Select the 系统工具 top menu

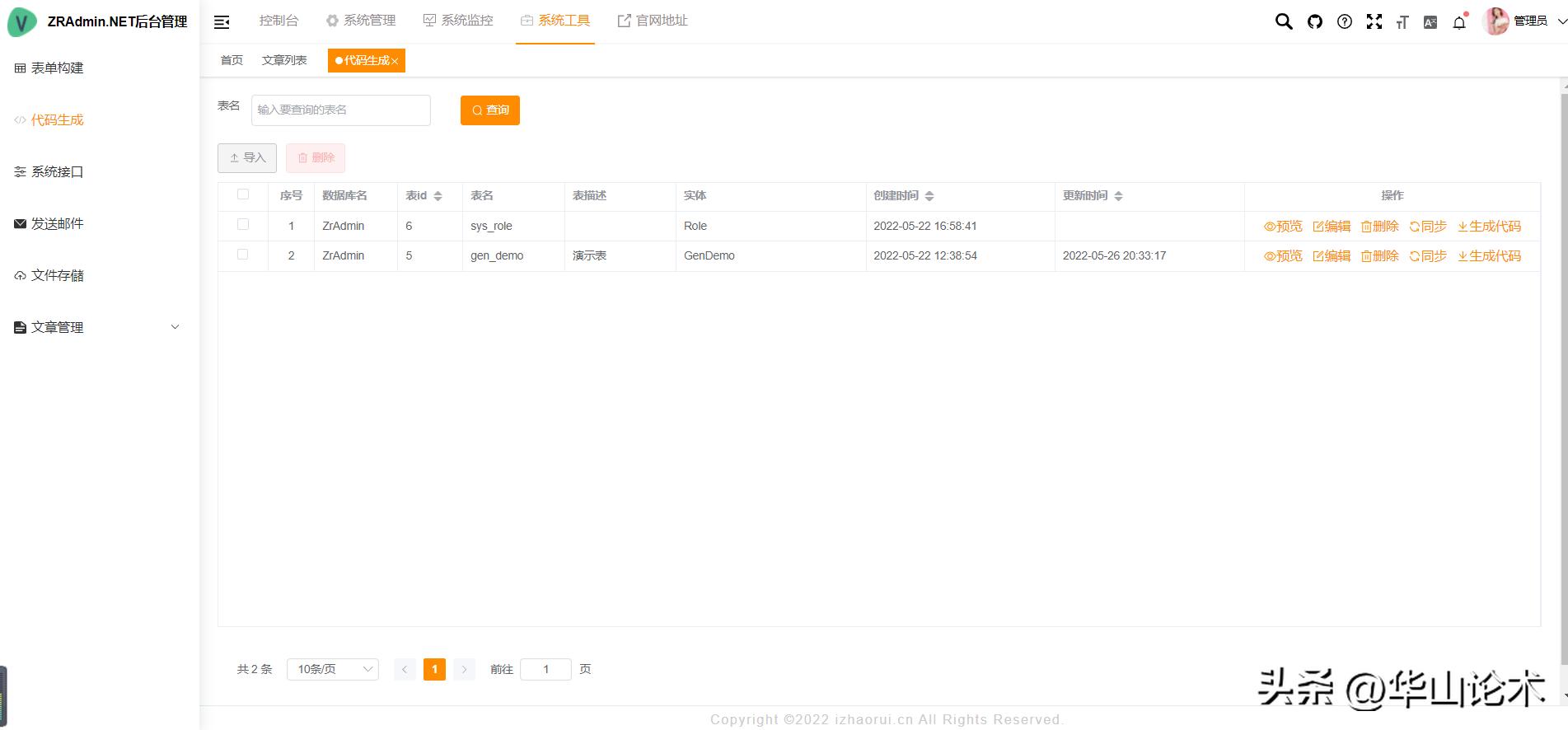click(x=555, y=21)
